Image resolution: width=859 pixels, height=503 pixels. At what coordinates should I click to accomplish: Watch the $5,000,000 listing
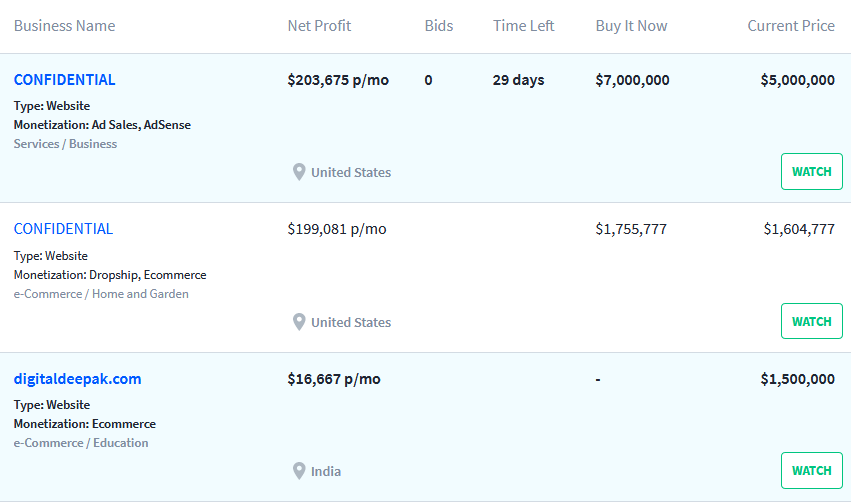[811, 172]
